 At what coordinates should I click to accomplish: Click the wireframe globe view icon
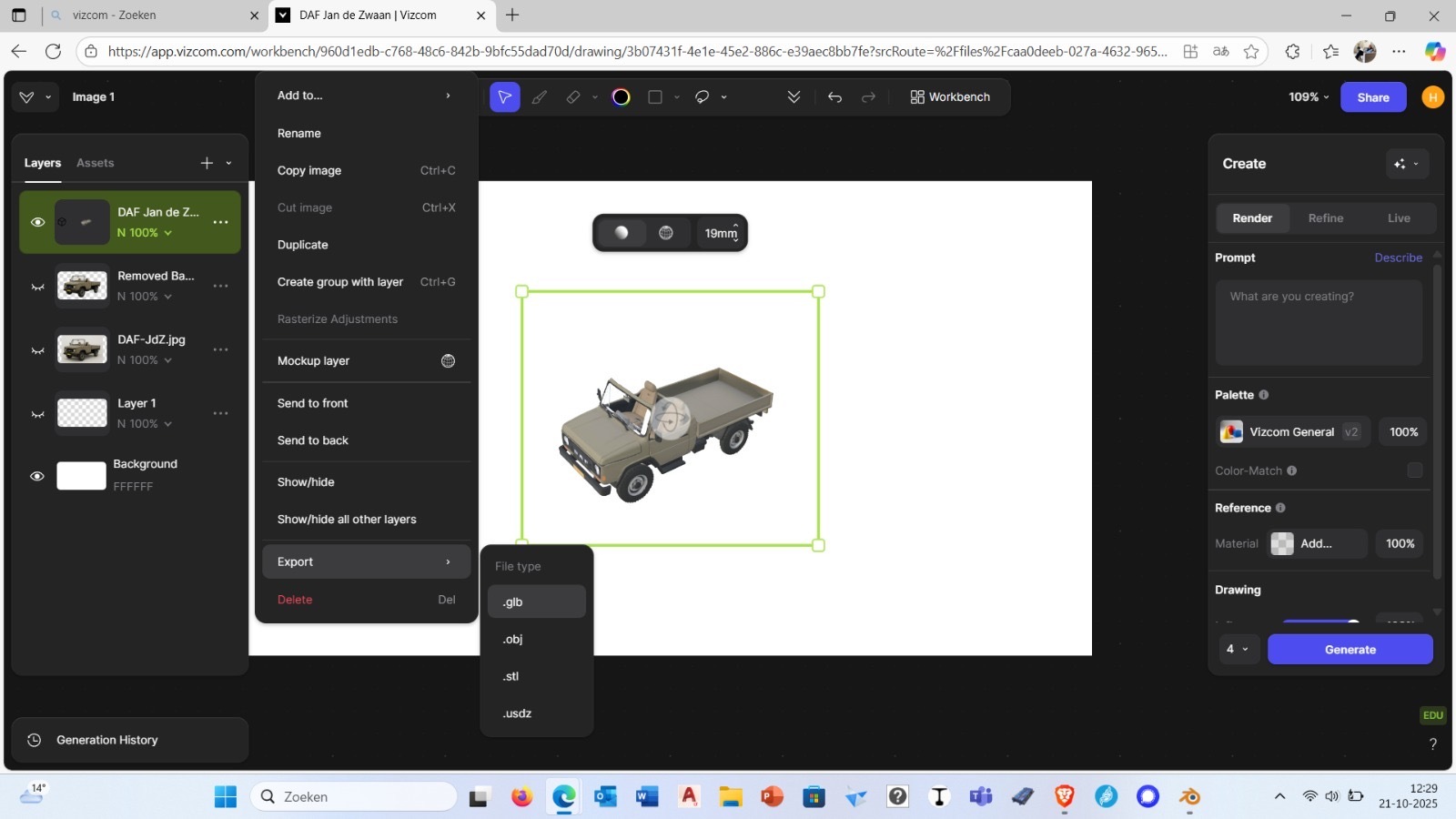pyautogui.click(x=666, y=233)
